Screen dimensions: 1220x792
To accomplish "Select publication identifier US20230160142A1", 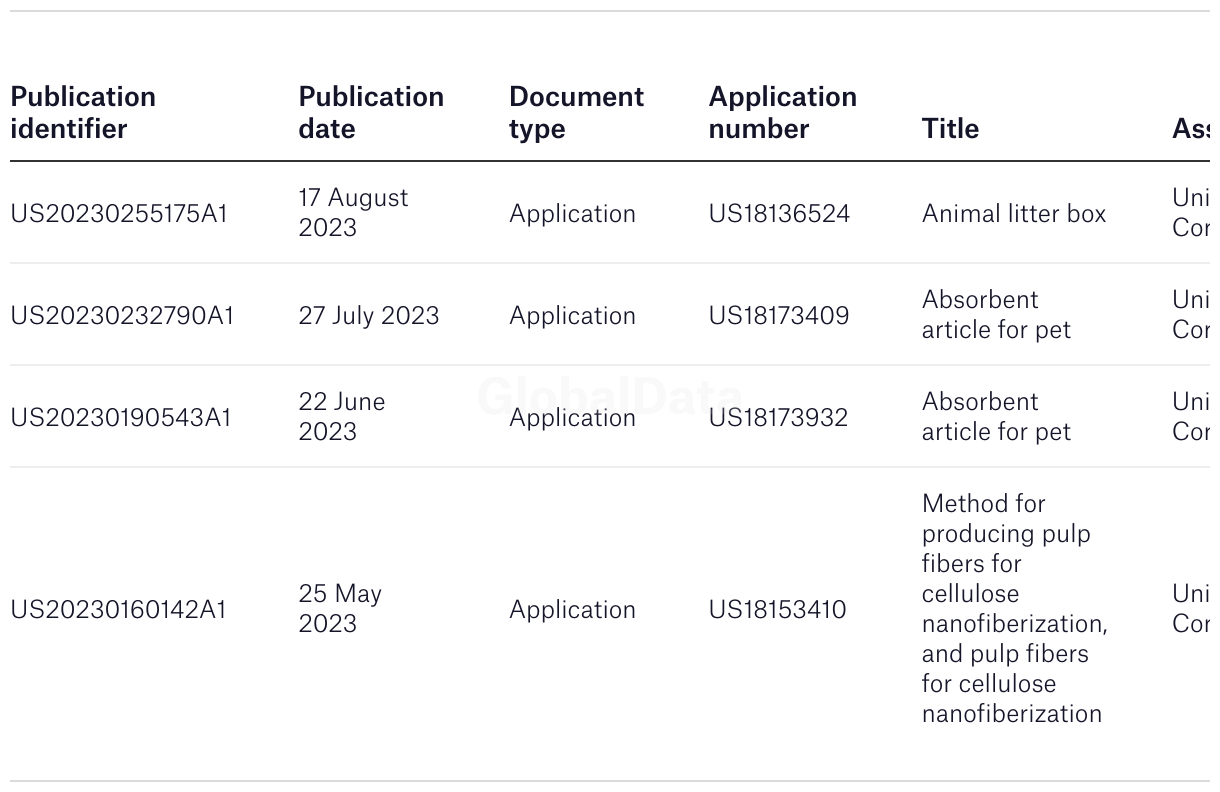I will click(119, 610).
